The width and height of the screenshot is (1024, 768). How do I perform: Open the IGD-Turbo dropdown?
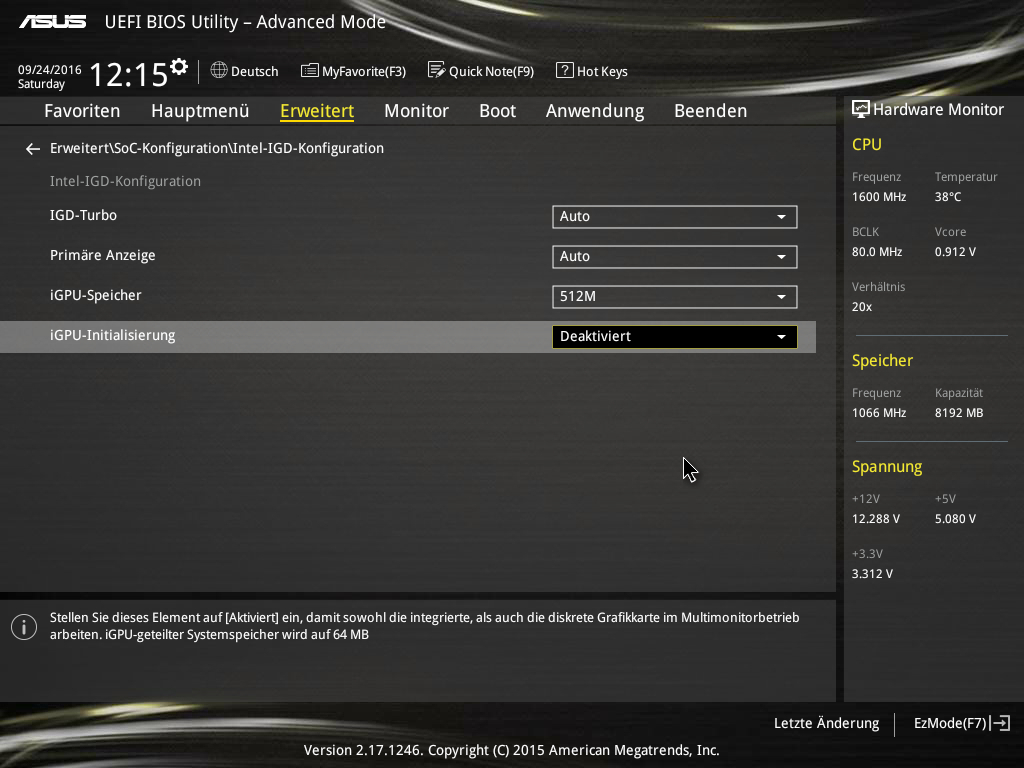pyautogui.click(x=675, y=217)
